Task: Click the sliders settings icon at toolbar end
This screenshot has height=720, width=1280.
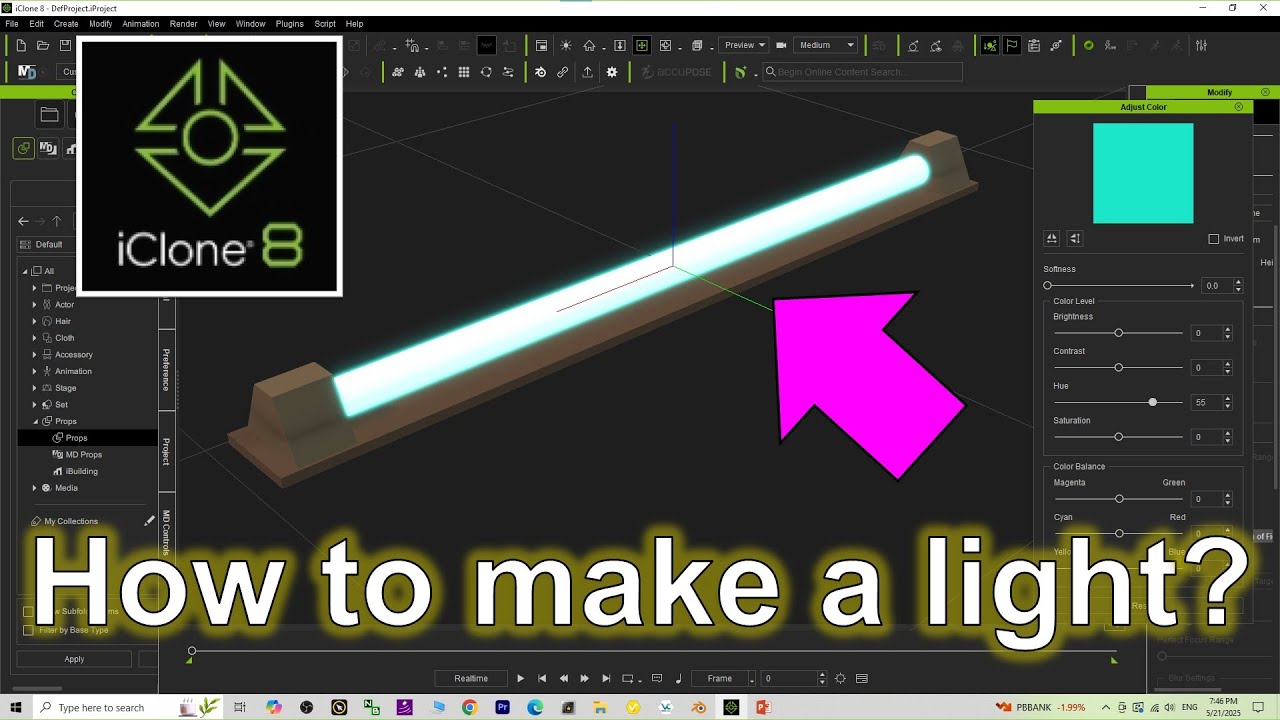Action: click(x=1202, y=45)
